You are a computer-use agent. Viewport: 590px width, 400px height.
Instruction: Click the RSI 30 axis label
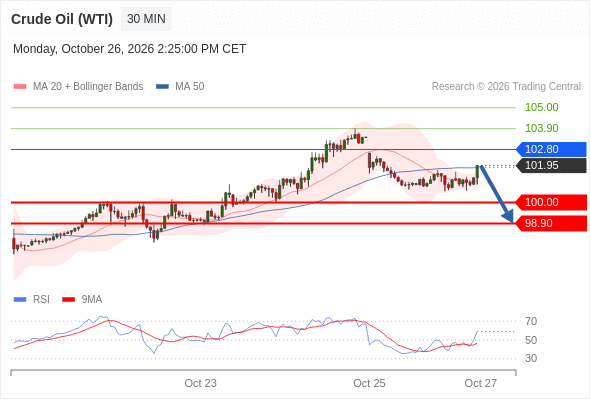click(x=531, y=358)
